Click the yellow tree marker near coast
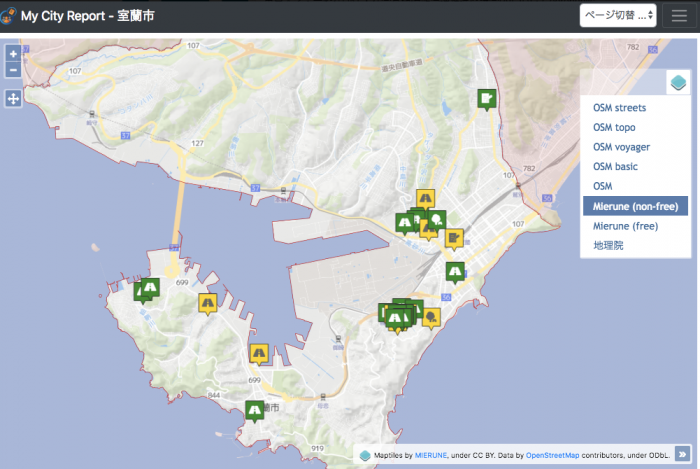Screen dimensions: 700x469 (x=431, y=318)
